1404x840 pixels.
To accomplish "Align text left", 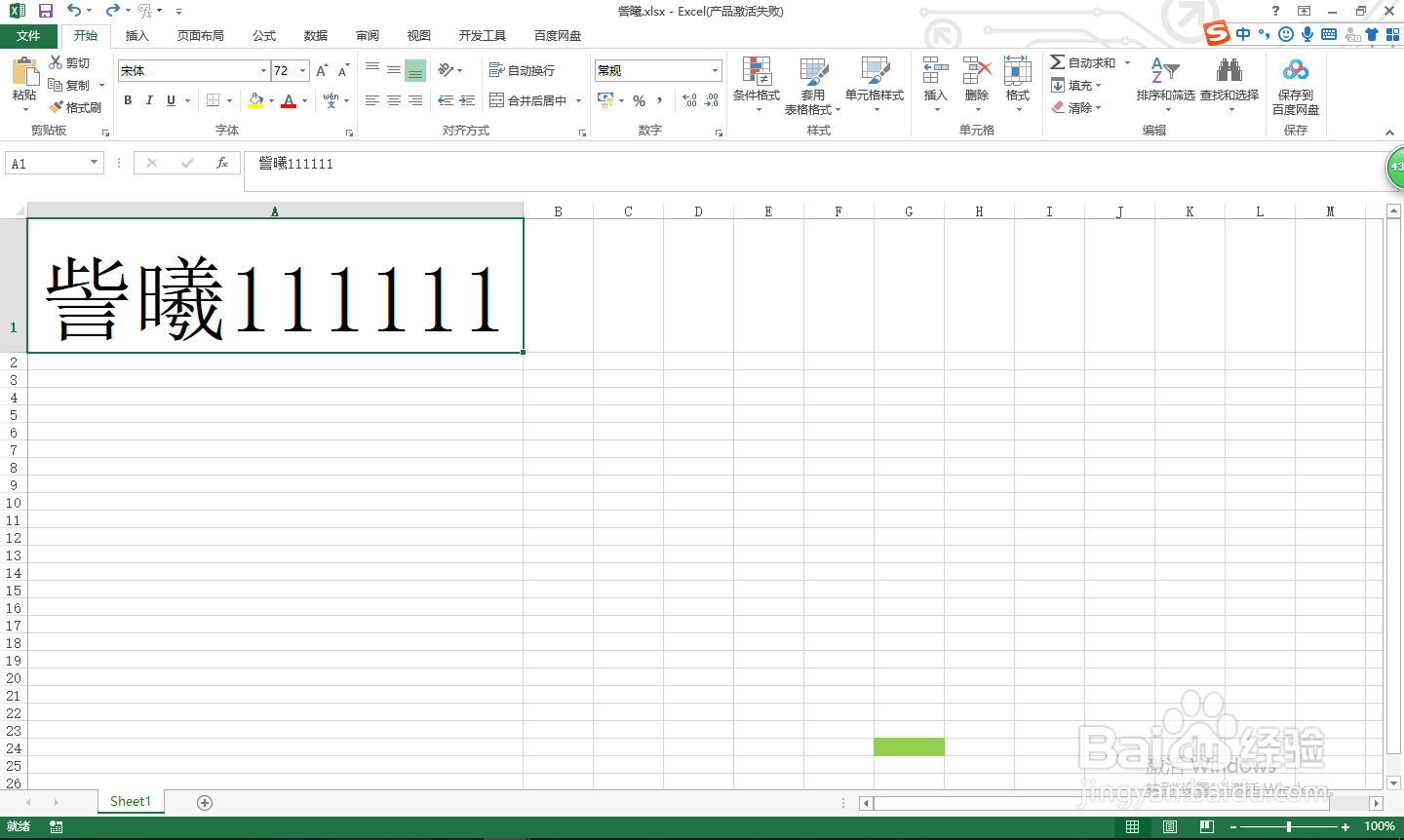I will pyautogui.click(x=372, y=100).
